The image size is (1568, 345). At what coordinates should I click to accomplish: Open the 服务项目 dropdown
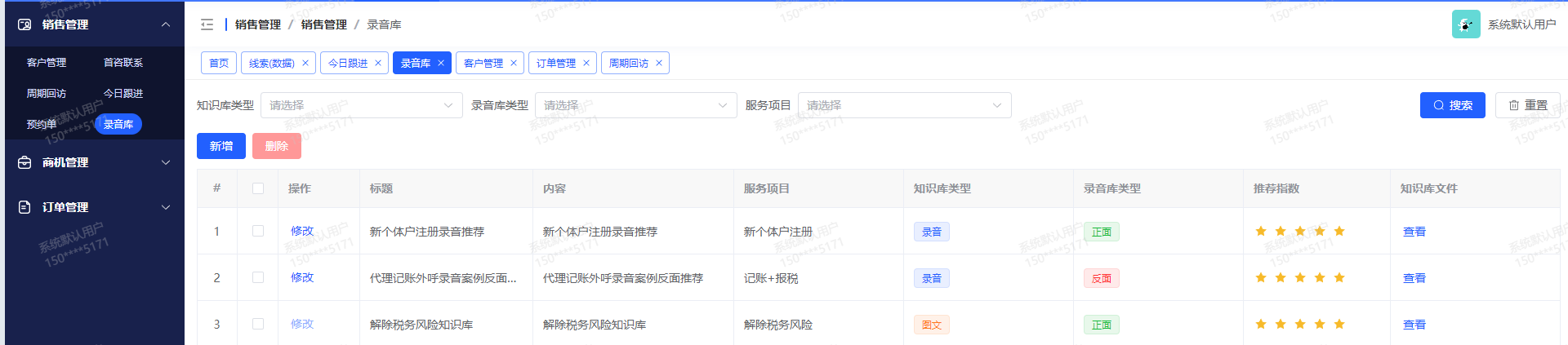pyautogui.click(x=904, y=105)
